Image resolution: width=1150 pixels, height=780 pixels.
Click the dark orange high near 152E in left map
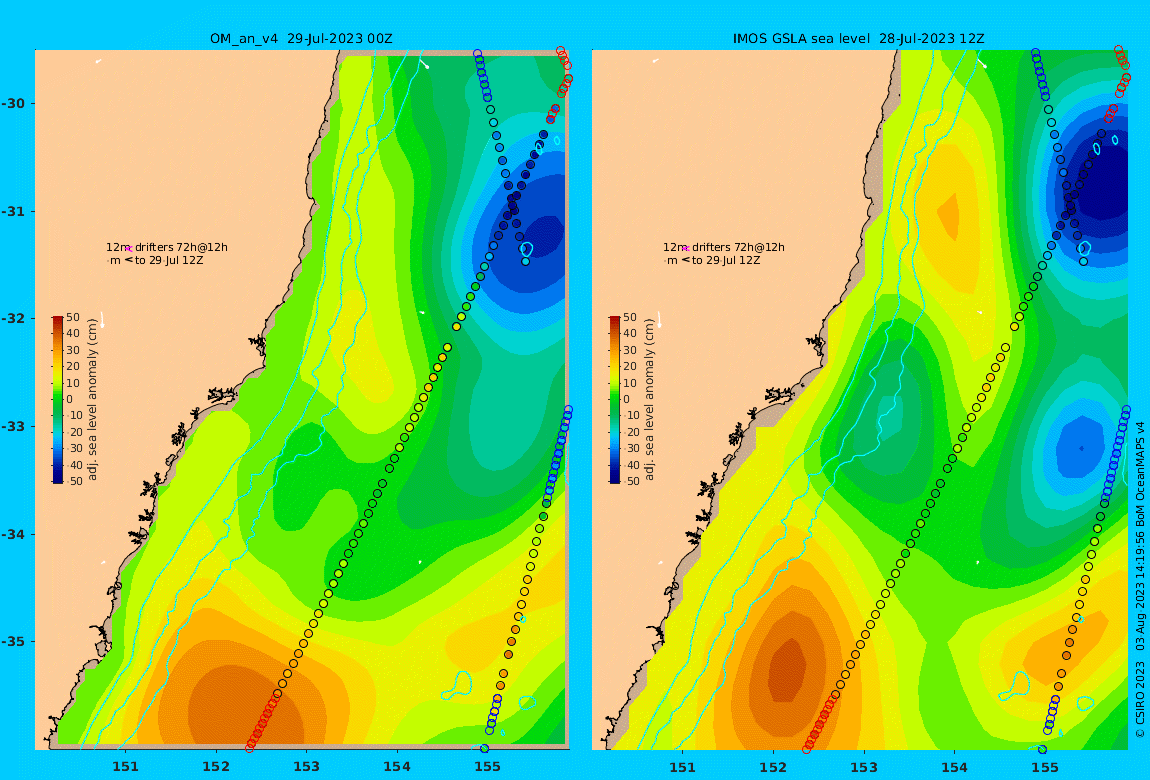246,705
